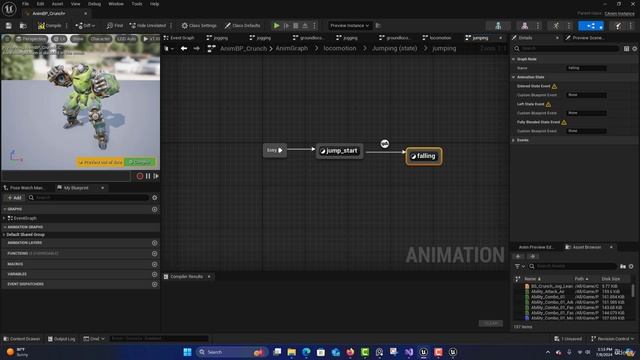Add a new function

pos(155,253)
